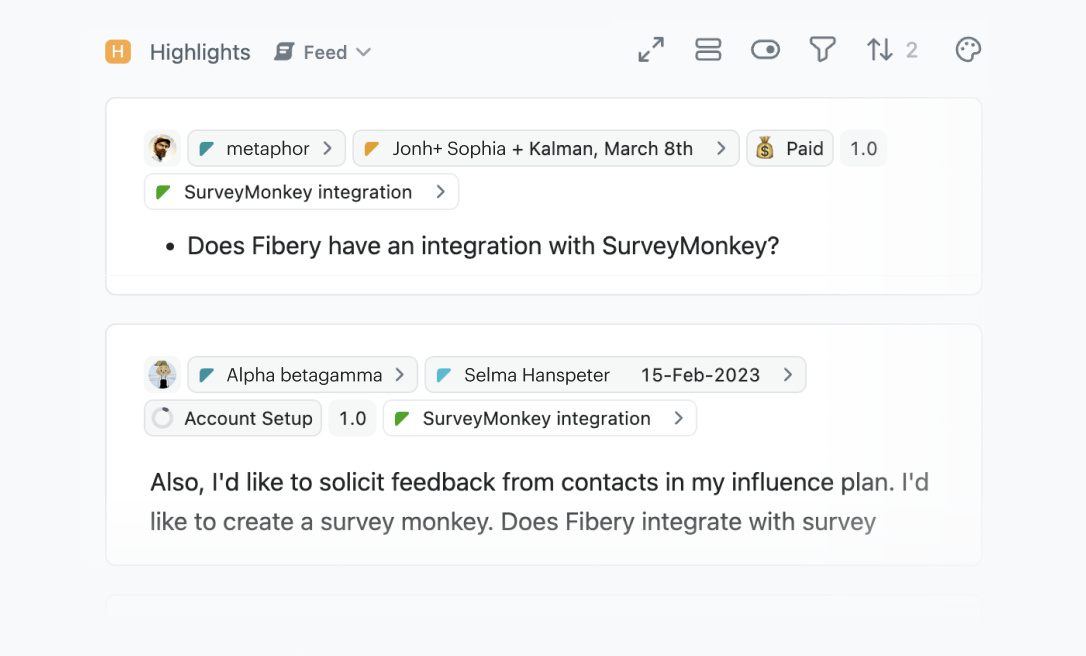The height and width of the screenshot is (656, 1086).
Task: Click the Highlights title
Action: 200,52
